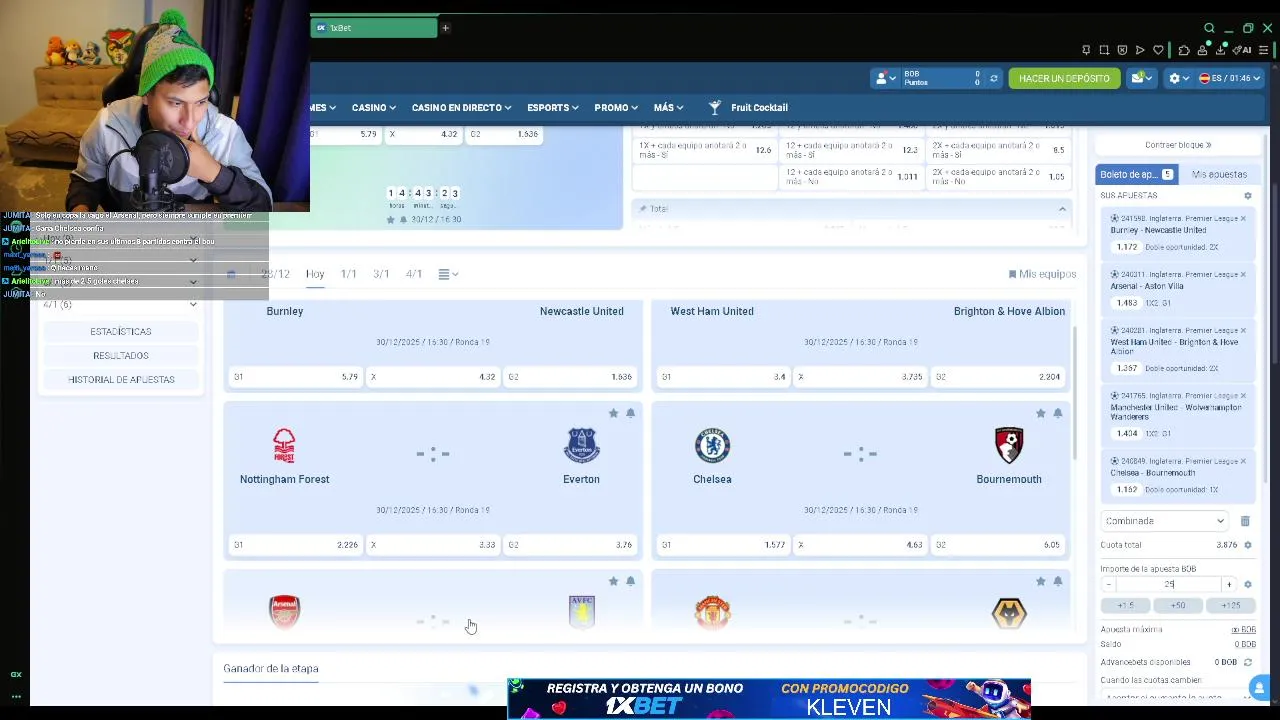Click the stake amount input field
This screenshot has width=1280, height=720.
coord(1169,584)
